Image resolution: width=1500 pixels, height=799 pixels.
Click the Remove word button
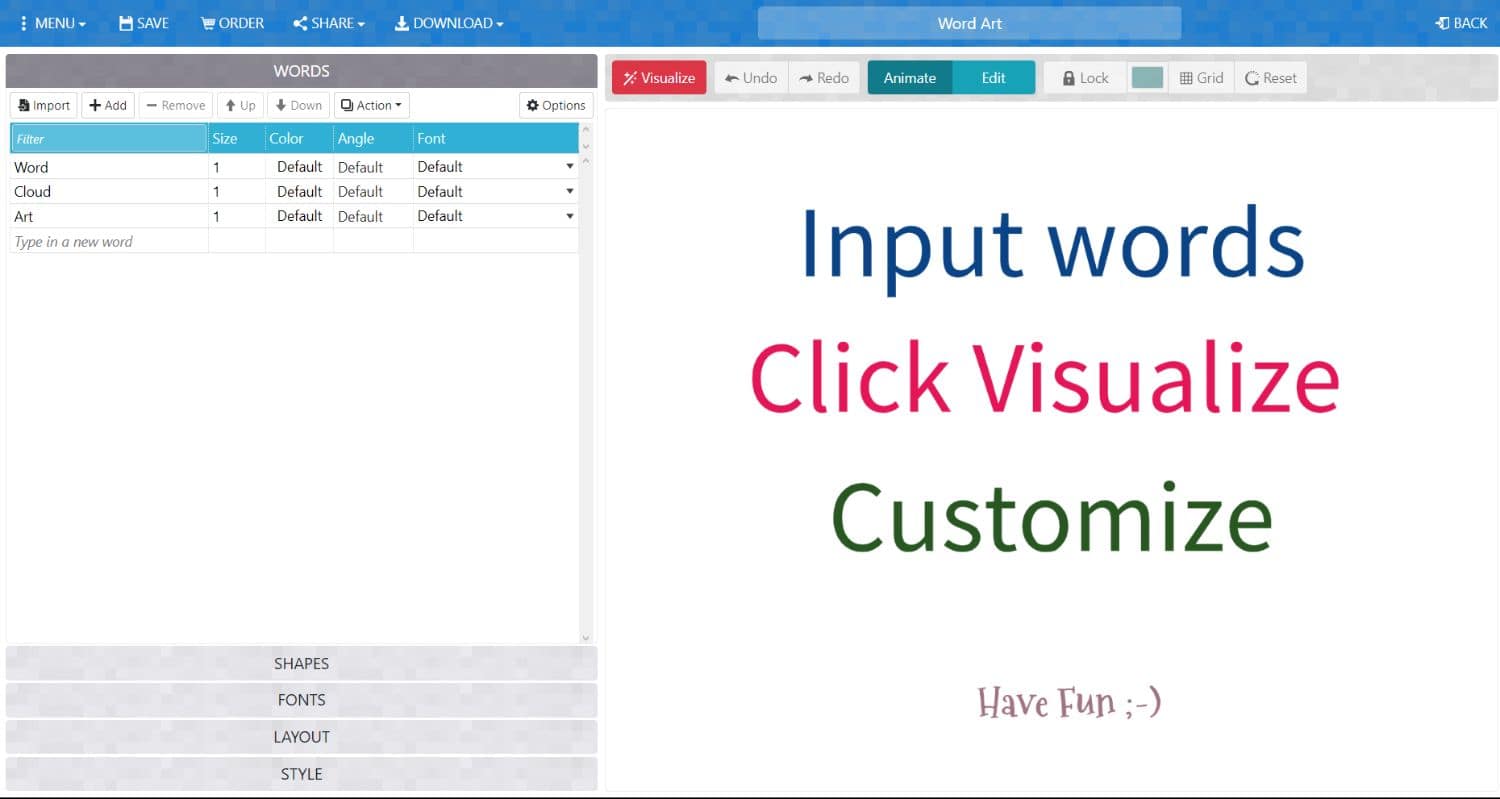coord(176,105)
